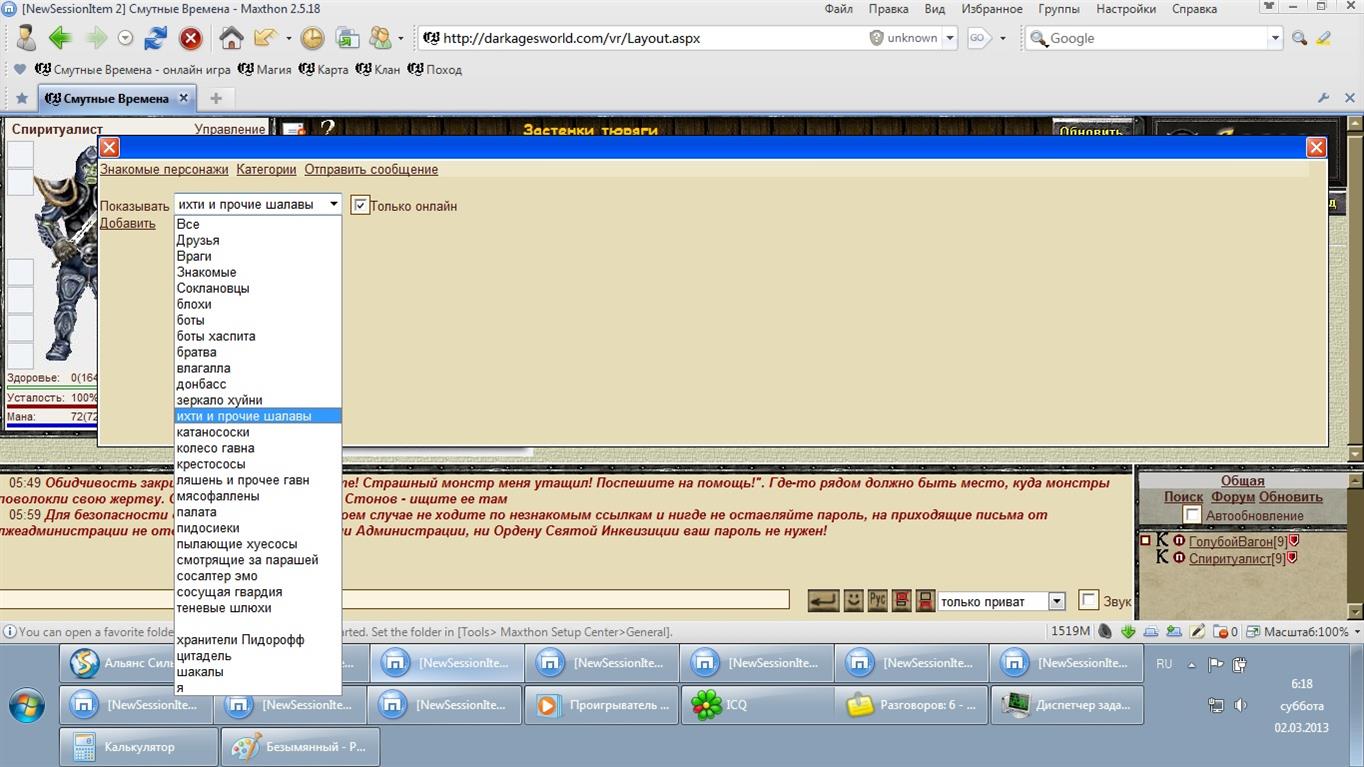
Task: Choose Все in the category list
Action: tap(258, 224)
